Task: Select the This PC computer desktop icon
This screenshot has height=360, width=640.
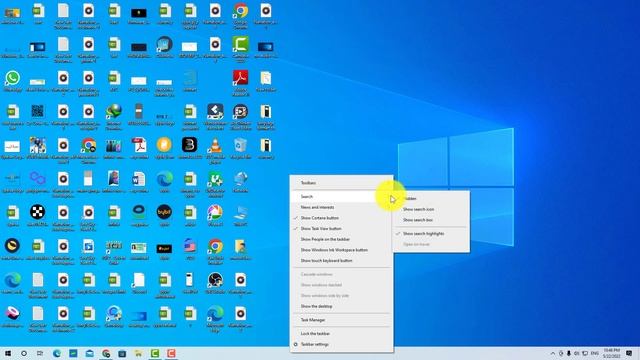Action: click(240, 216)
